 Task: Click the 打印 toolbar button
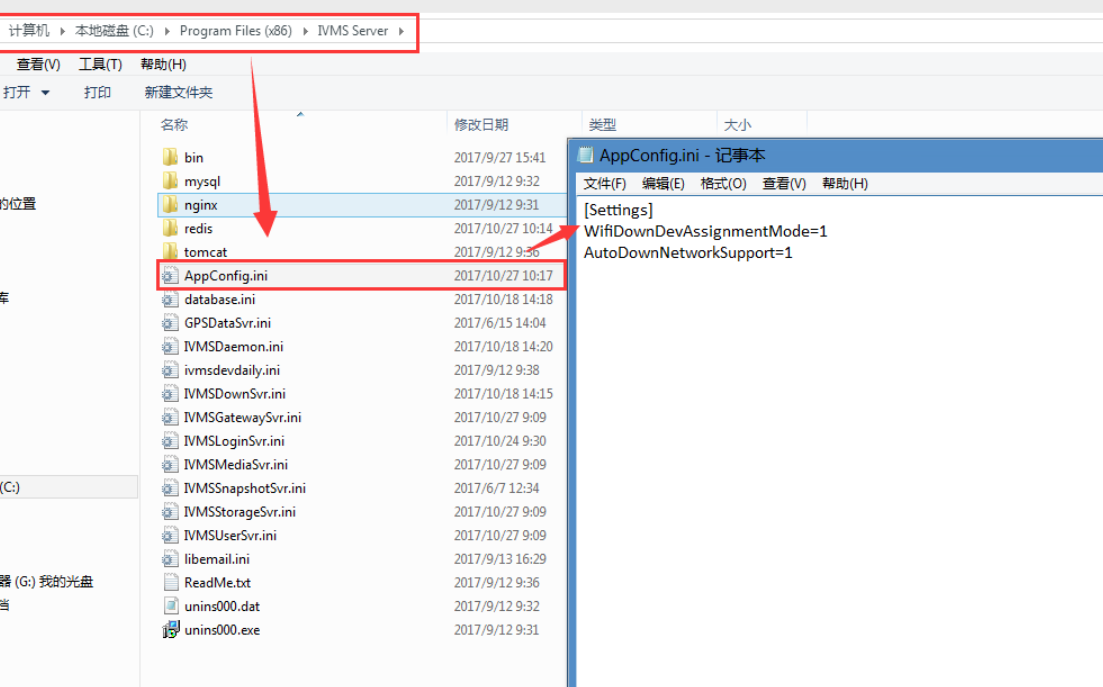[98, 92]
